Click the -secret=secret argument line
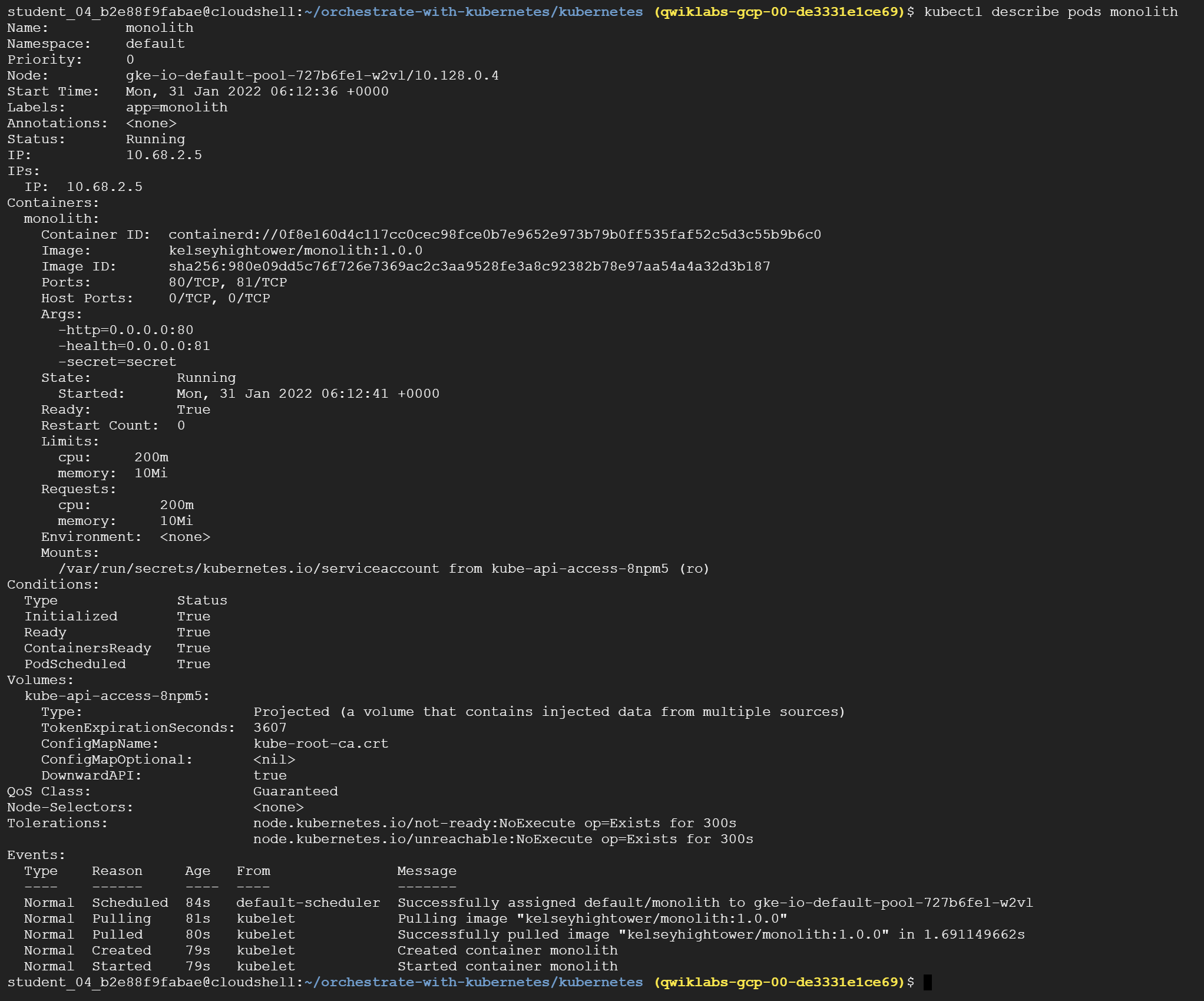This screenshot has height=1001, width=1204. [117, 362]
